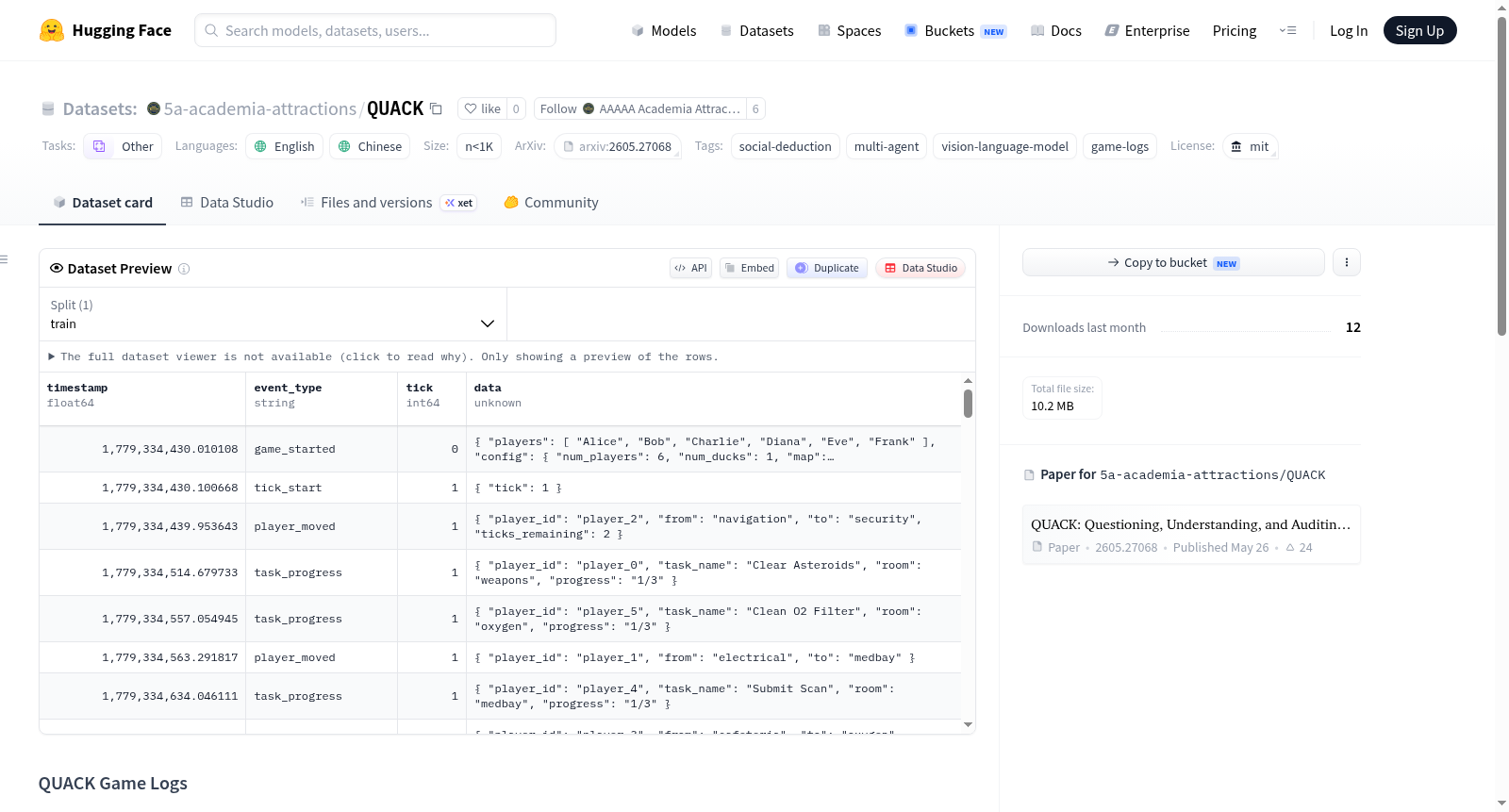
Task: Click the Sign Up button
Action: (x=1419, y=30)
